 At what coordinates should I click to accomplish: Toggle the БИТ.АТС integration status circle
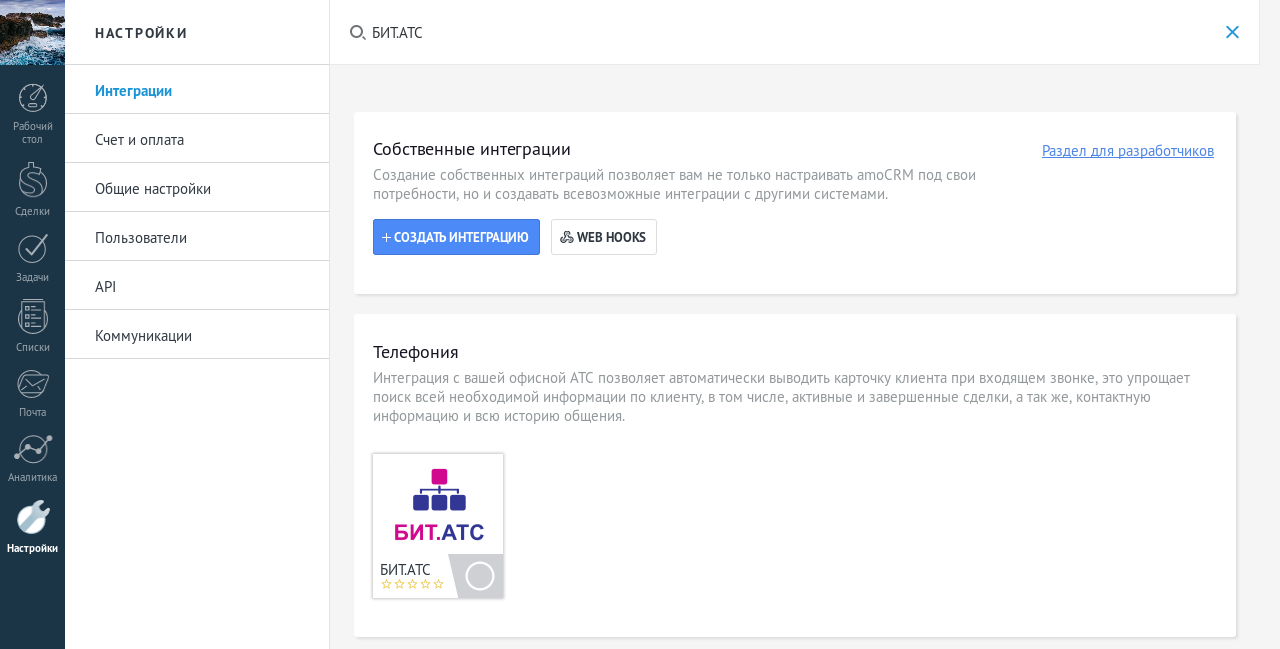coord(480,576)
